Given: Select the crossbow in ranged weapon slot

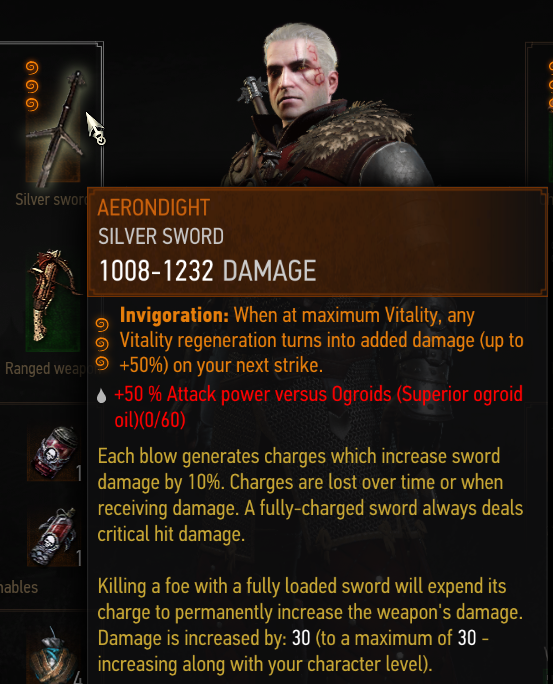Looking at the screenshot, I should (x=53, y=300).
